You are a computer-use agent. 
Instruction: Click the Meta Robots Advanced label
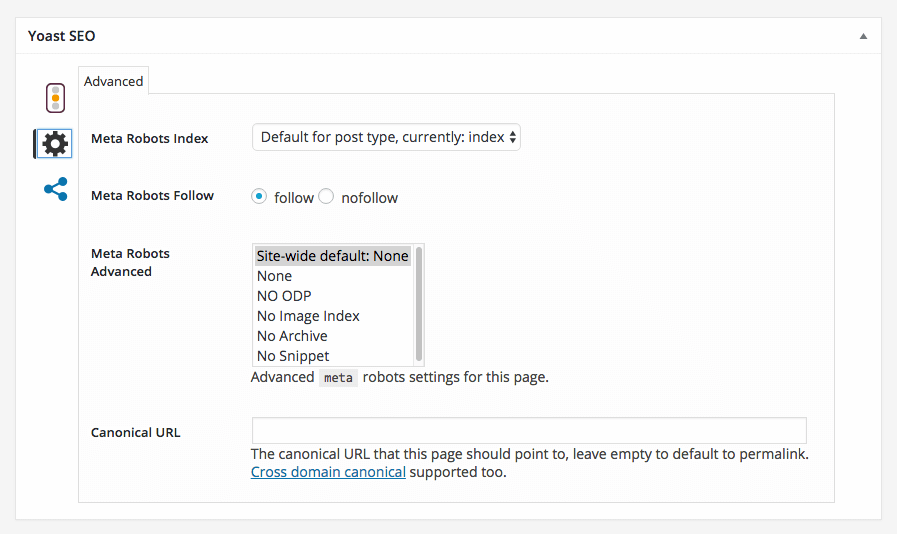pos(130,262)
